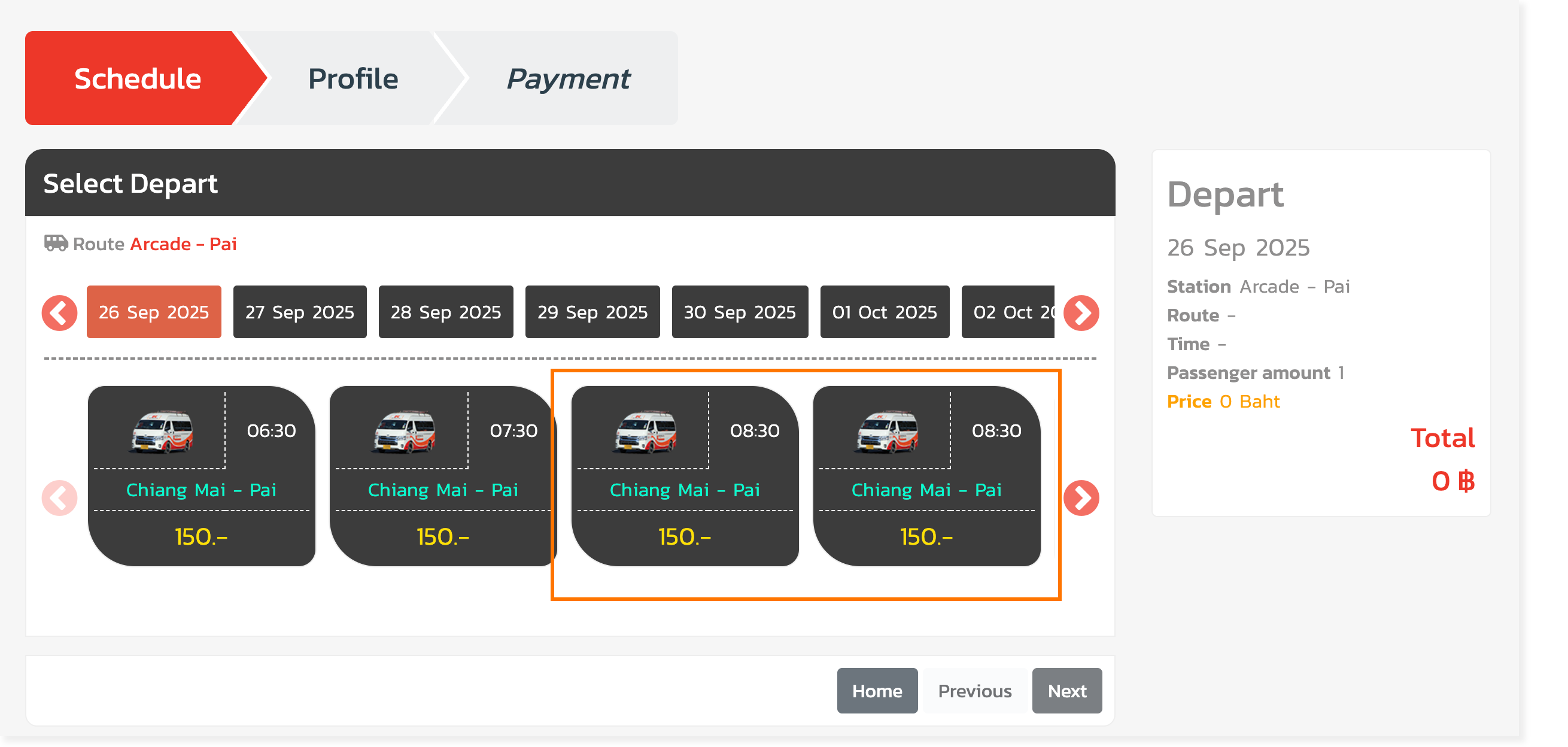The width and height of the screenshot is (1568, 747).
Task: Click the faded previous trips arrow
Action: coord(59,498)
